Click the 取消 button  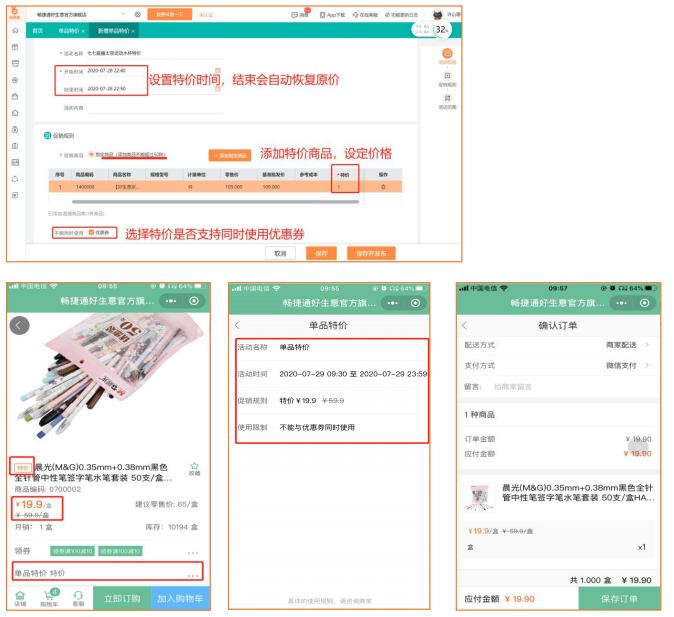click(280, 254)
